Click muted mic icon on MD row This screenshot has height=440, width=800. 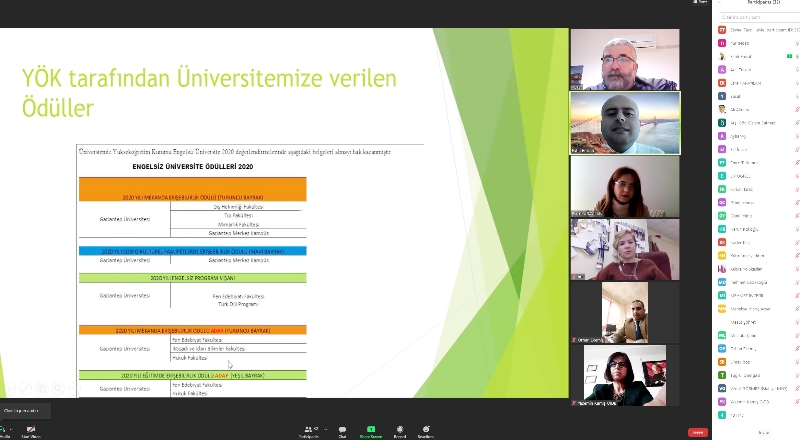coord(797,282)
